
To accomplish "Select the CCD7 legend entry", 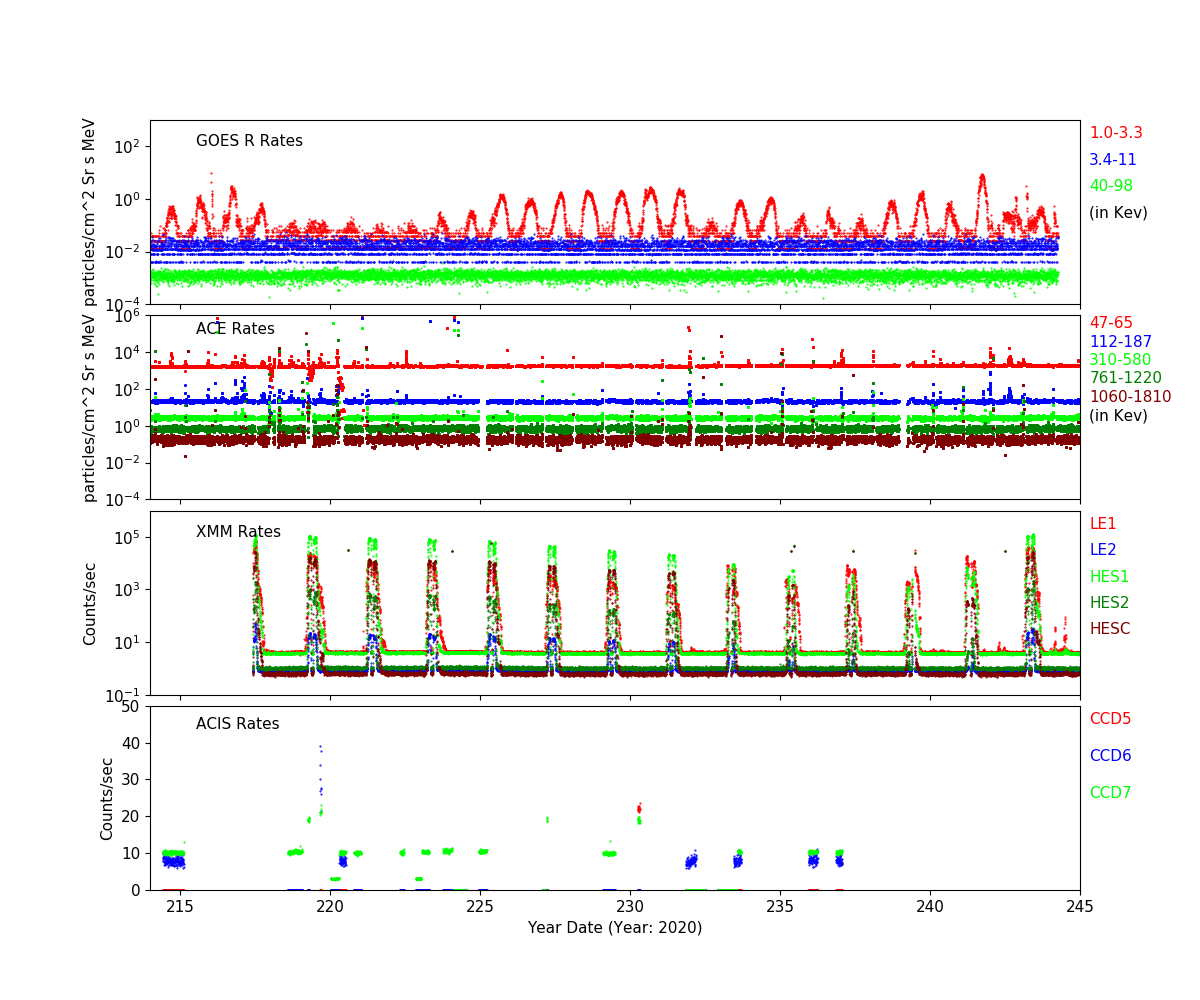I will [x=1110, y=793].
